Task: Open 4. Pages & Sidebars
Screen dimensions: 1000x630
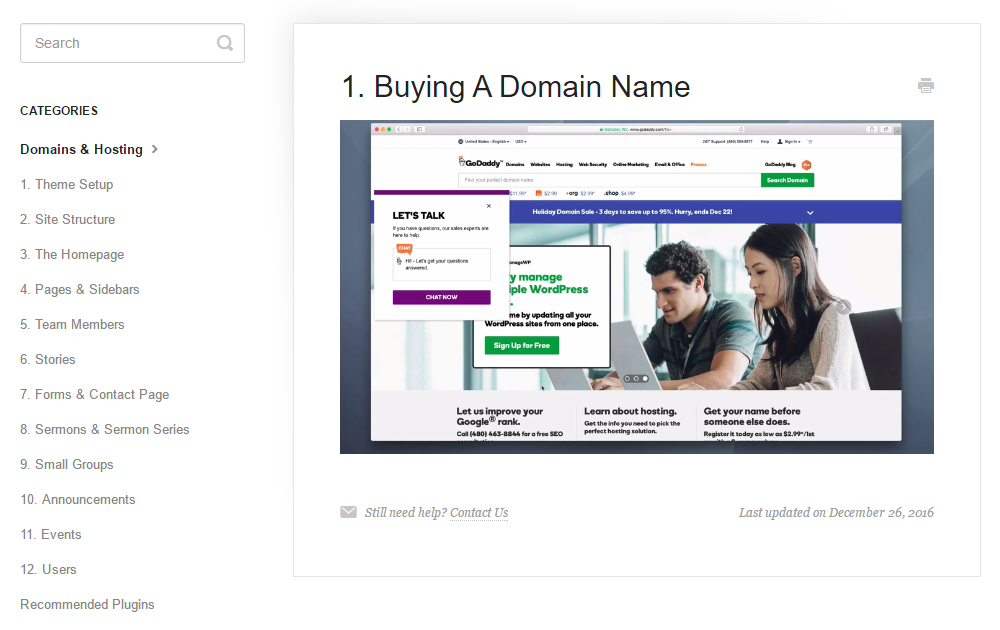Action: (80, 289)
